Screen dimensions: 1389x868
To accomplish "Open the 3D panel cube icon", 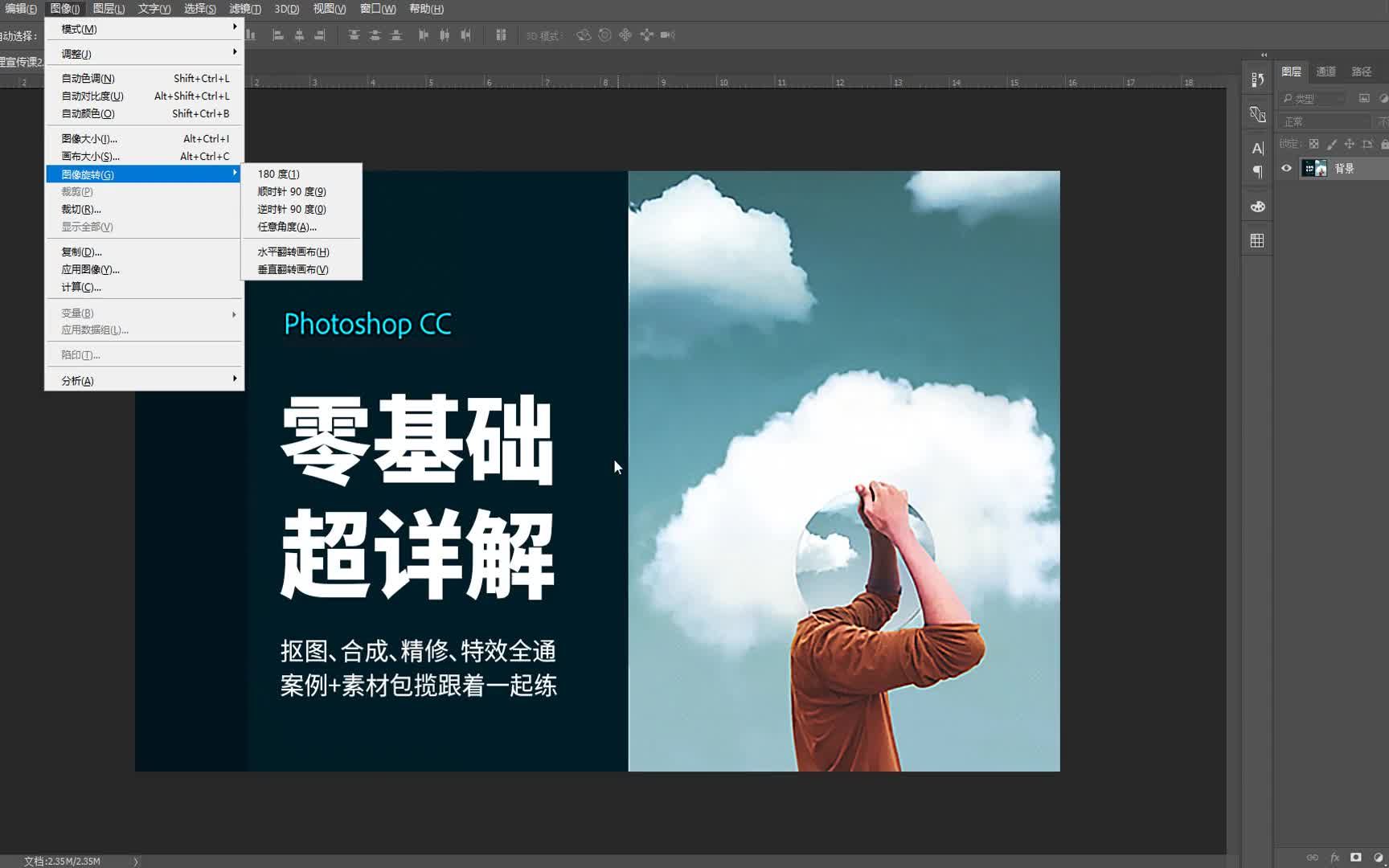I will click(x=1258, y=114).
